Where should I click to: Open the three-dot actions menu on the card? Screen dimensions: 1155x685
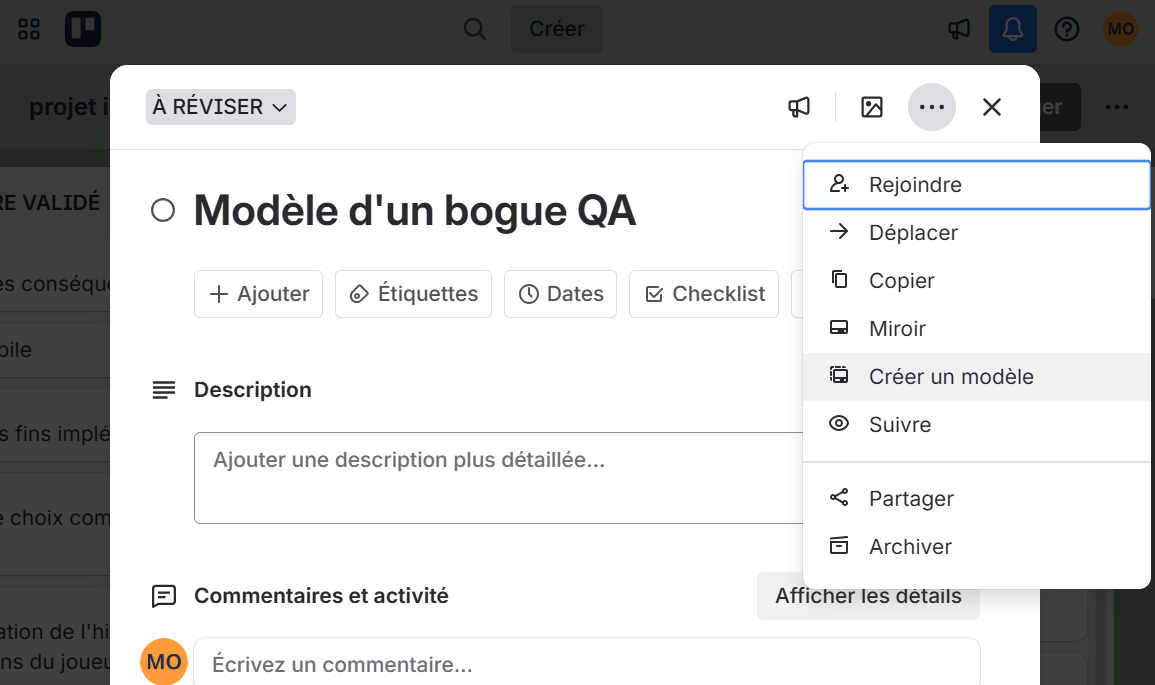click(932, 107)
